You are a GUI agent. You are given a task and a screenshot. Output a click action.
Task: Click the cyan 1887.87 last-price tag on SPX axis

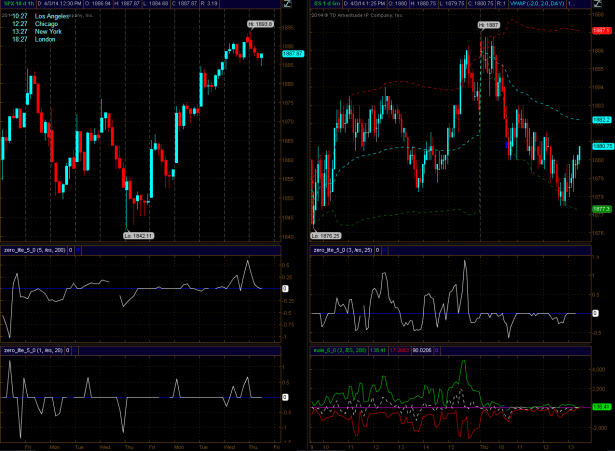[x=293, y=53]
